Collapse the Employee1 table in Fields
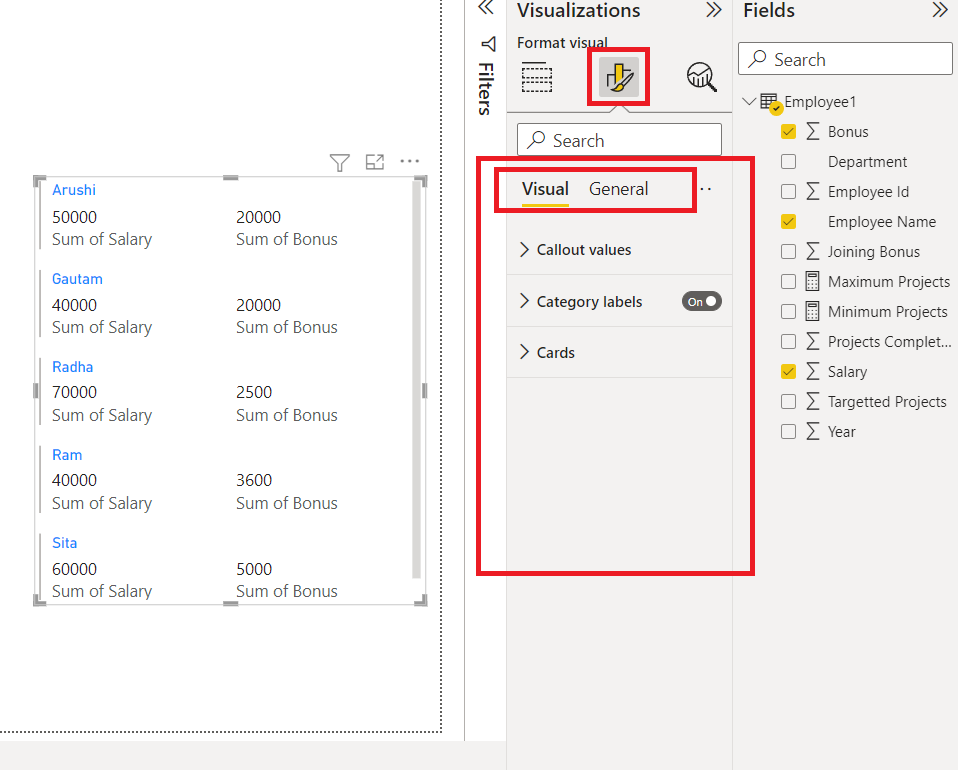The width and height of the screenshot is (958, 770). (x=749, y=101)
